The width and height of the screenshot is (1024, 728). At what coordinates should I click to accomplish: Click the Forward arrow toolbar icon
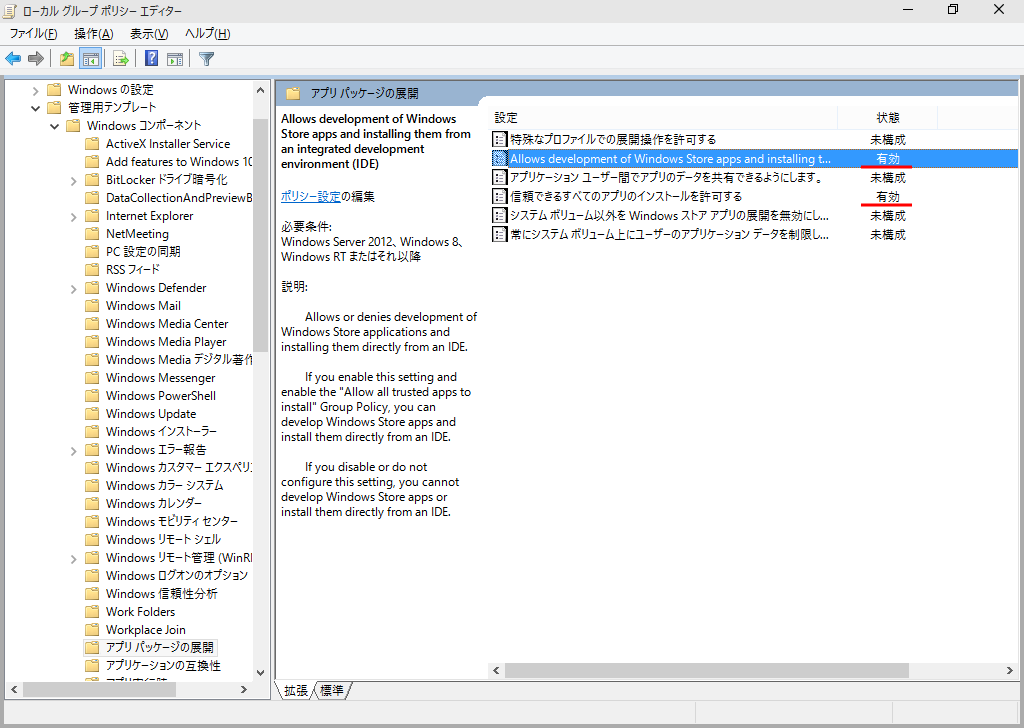pyautogui.click(x=36, y=59)
